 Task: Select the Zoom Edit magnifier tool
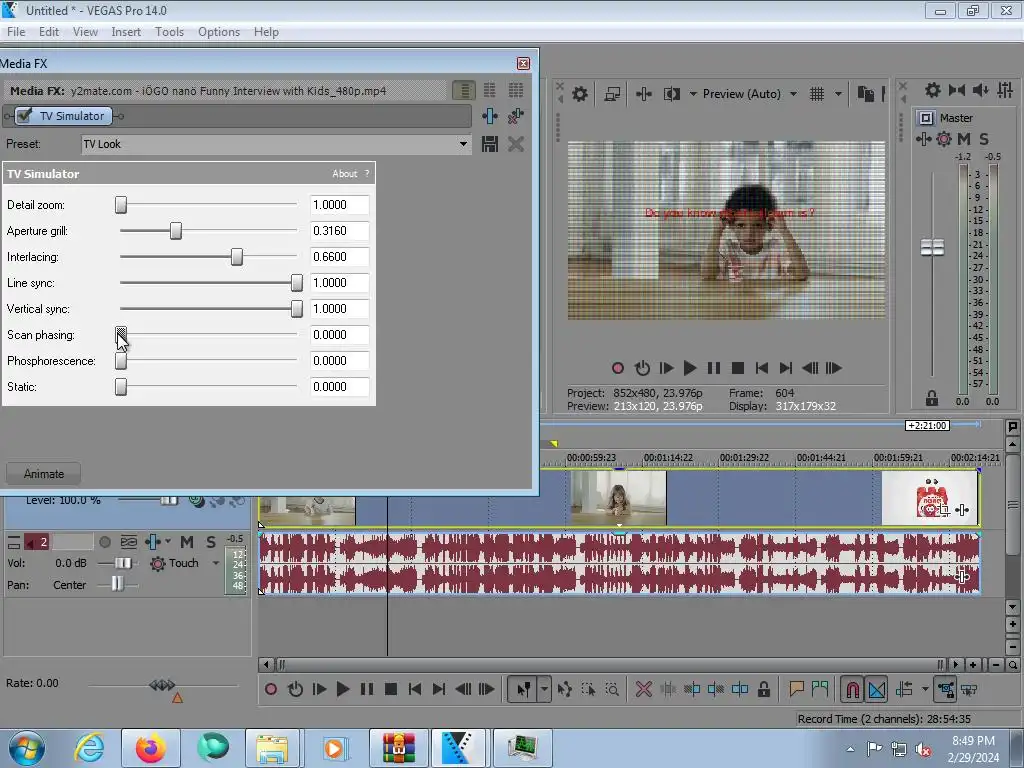tap(612, 689)
